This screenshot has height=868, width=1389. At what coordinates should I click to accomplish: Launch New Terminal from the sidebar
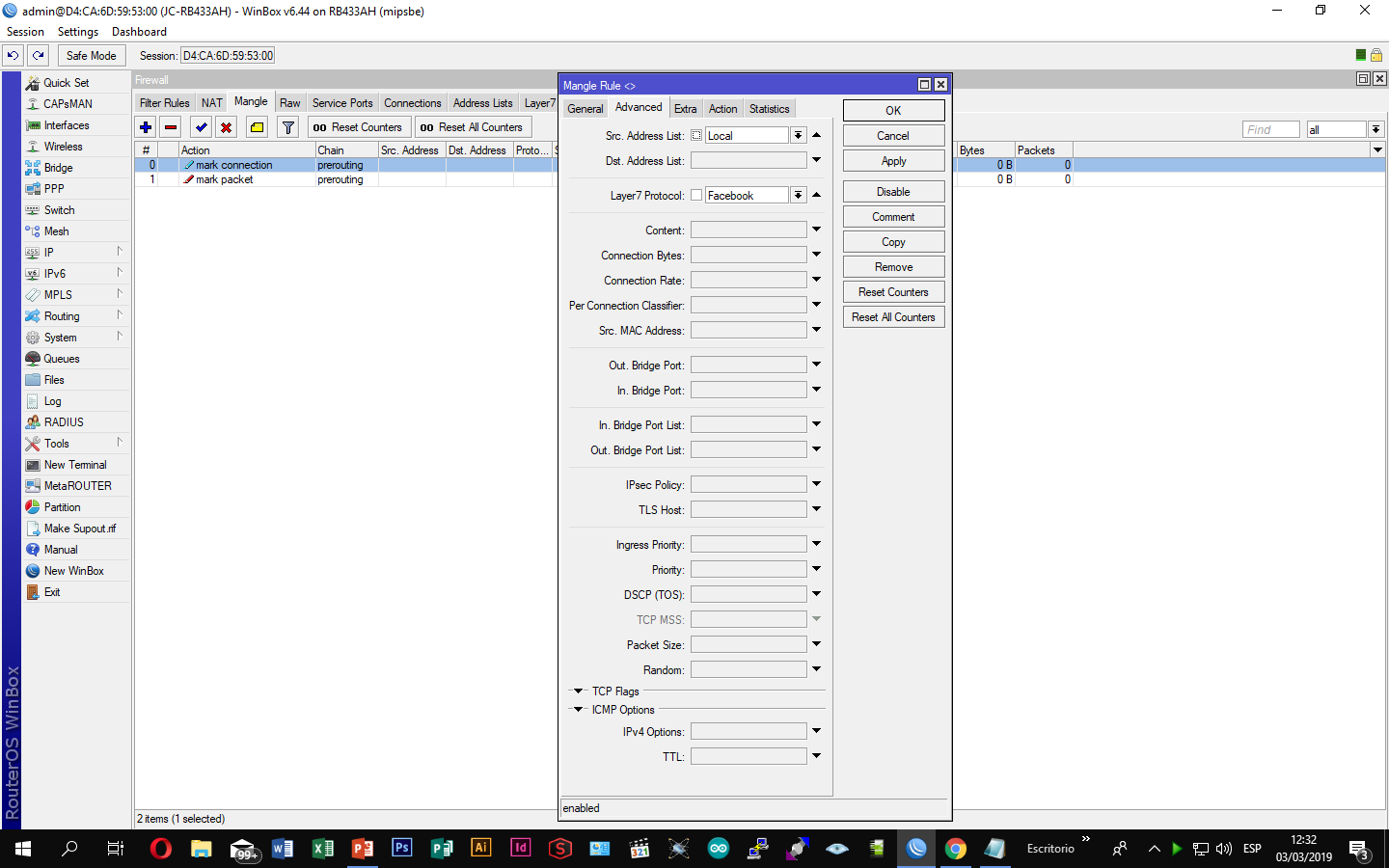(76, 465)
